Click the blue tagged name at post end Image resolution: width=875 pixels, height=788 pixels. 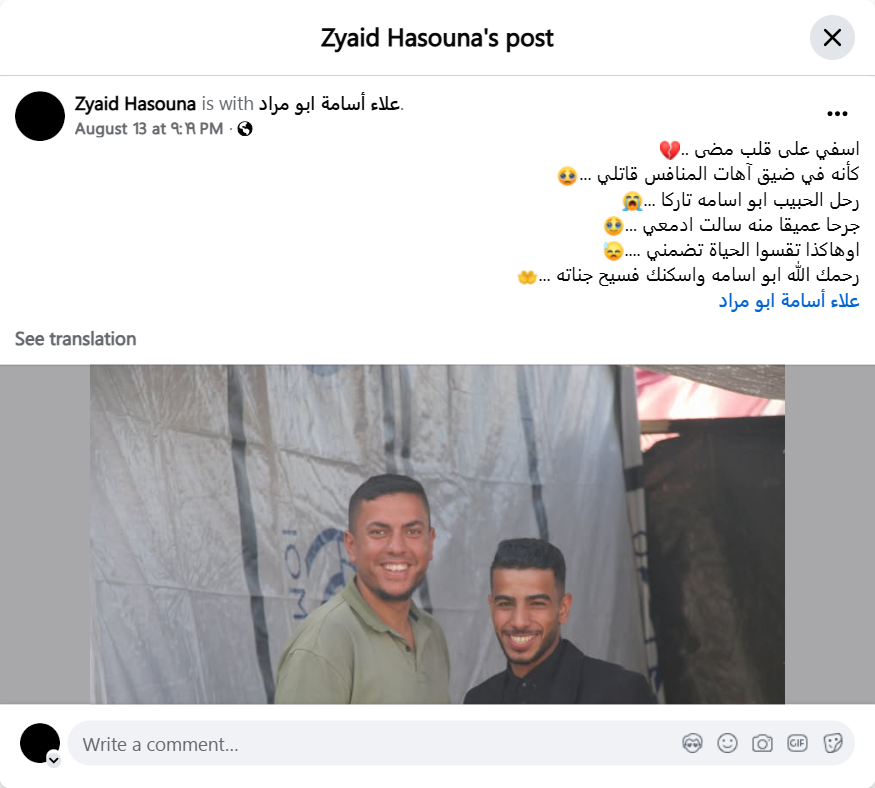click(x=789, y=301)
